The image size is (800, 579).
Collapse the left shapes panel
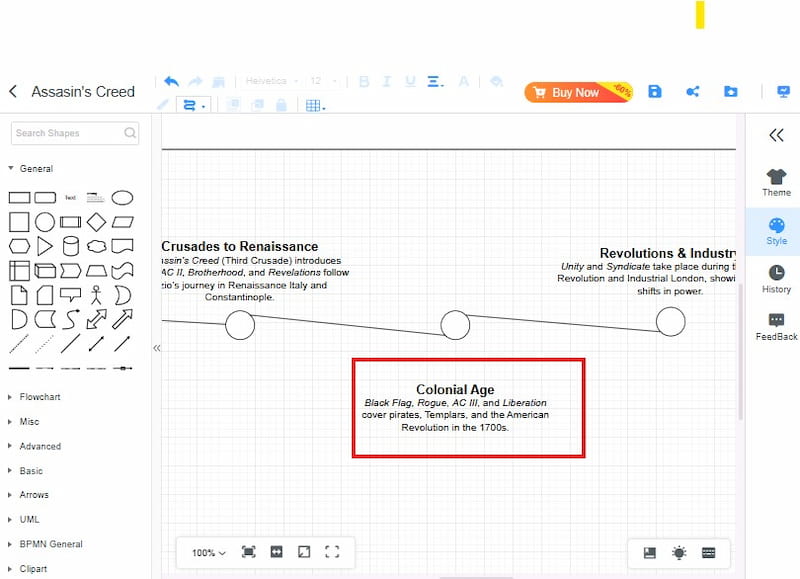[157, 348]
